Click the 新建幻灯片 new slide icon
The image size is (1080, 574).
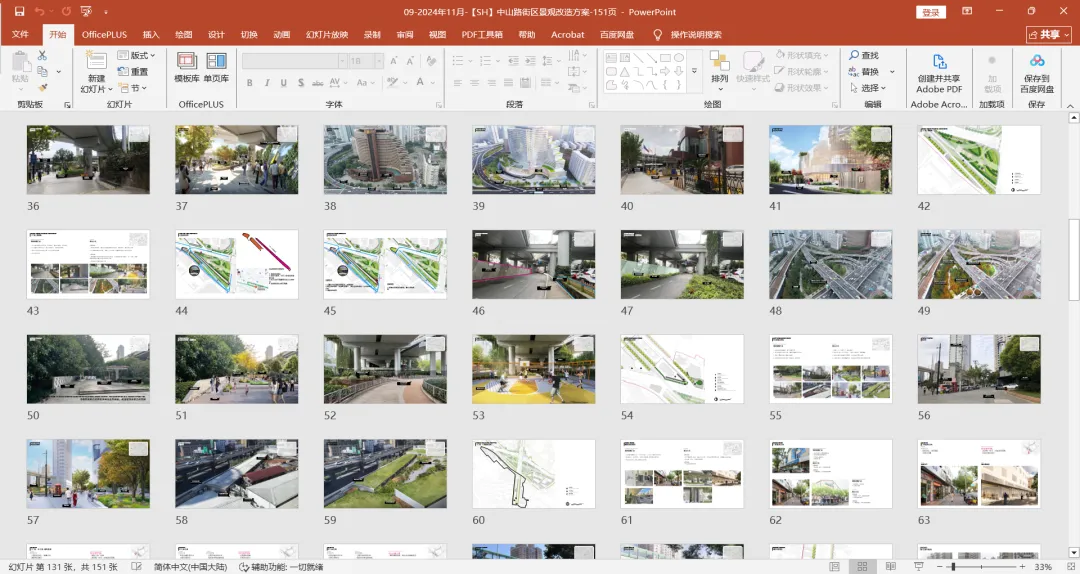(96, 61)
